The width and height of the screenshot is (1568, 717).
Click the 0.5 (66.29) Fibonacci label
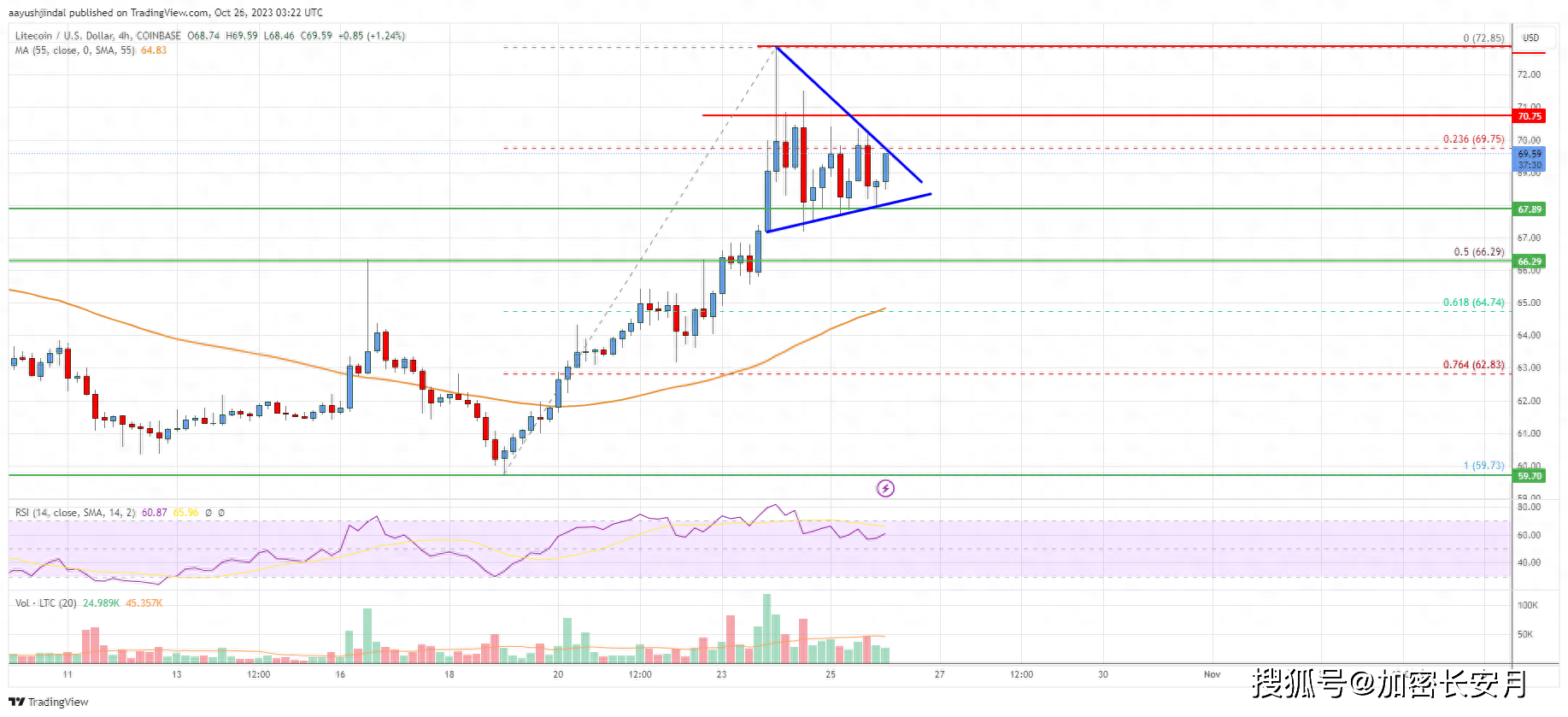1479,252
